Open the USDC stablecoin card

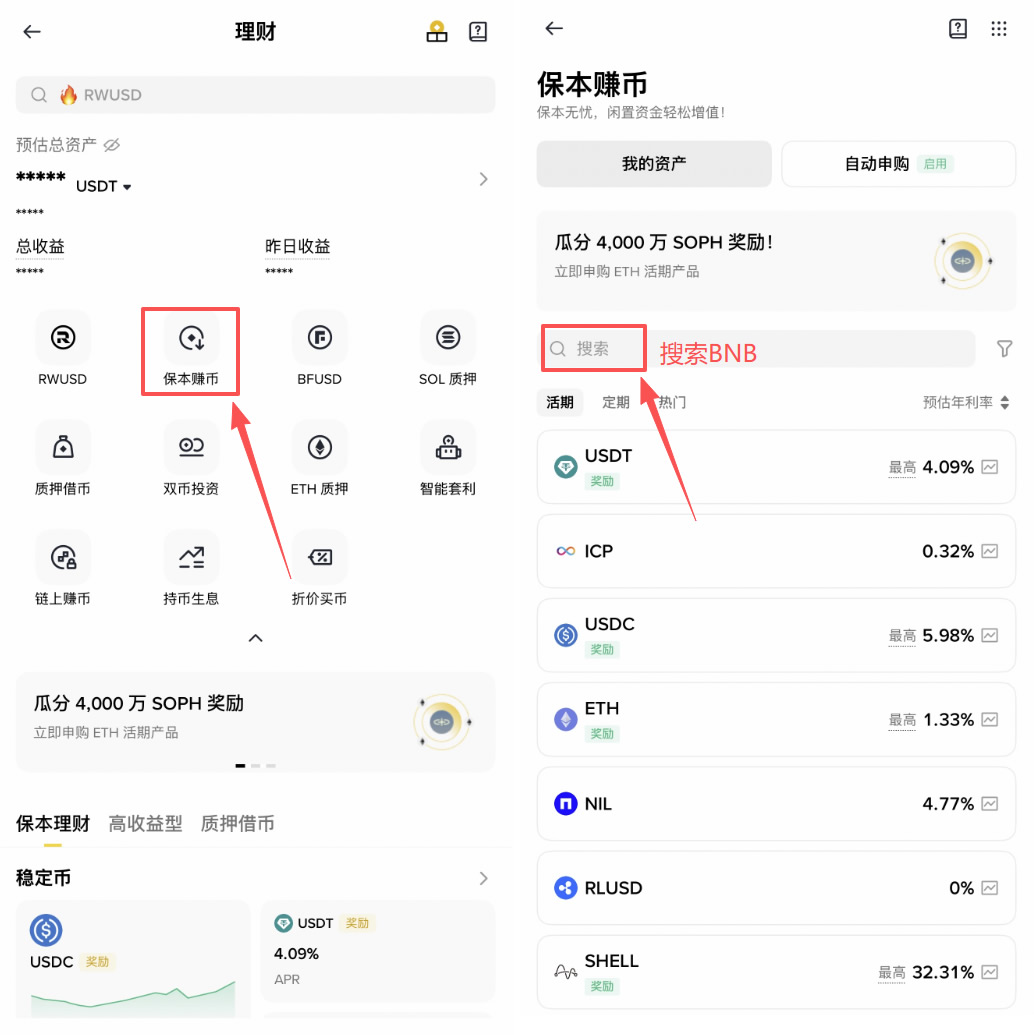tap(133, 959)
